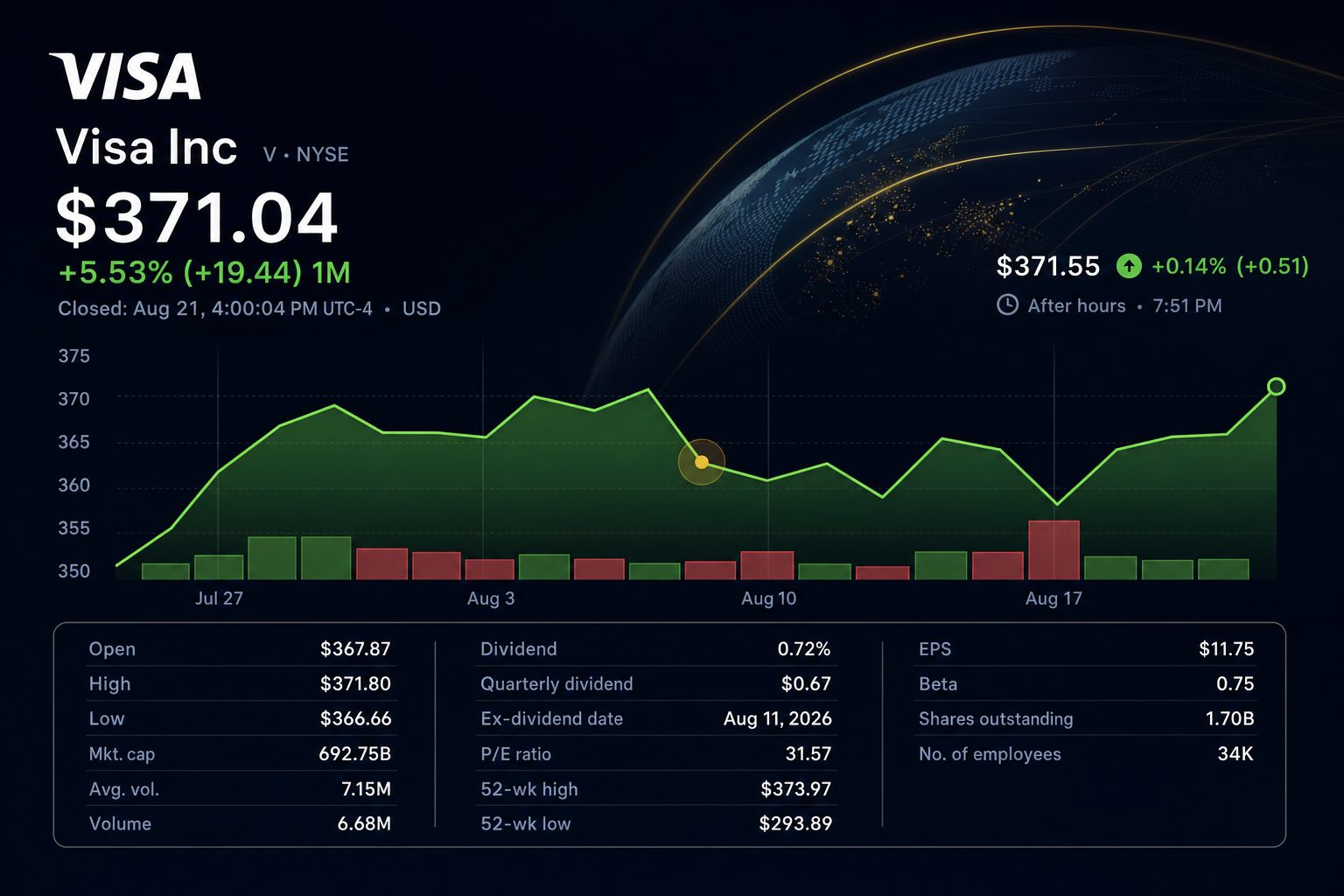Click the 355 y-axis label
This screenshot has width=1344, height=896.
pos(74,528)
